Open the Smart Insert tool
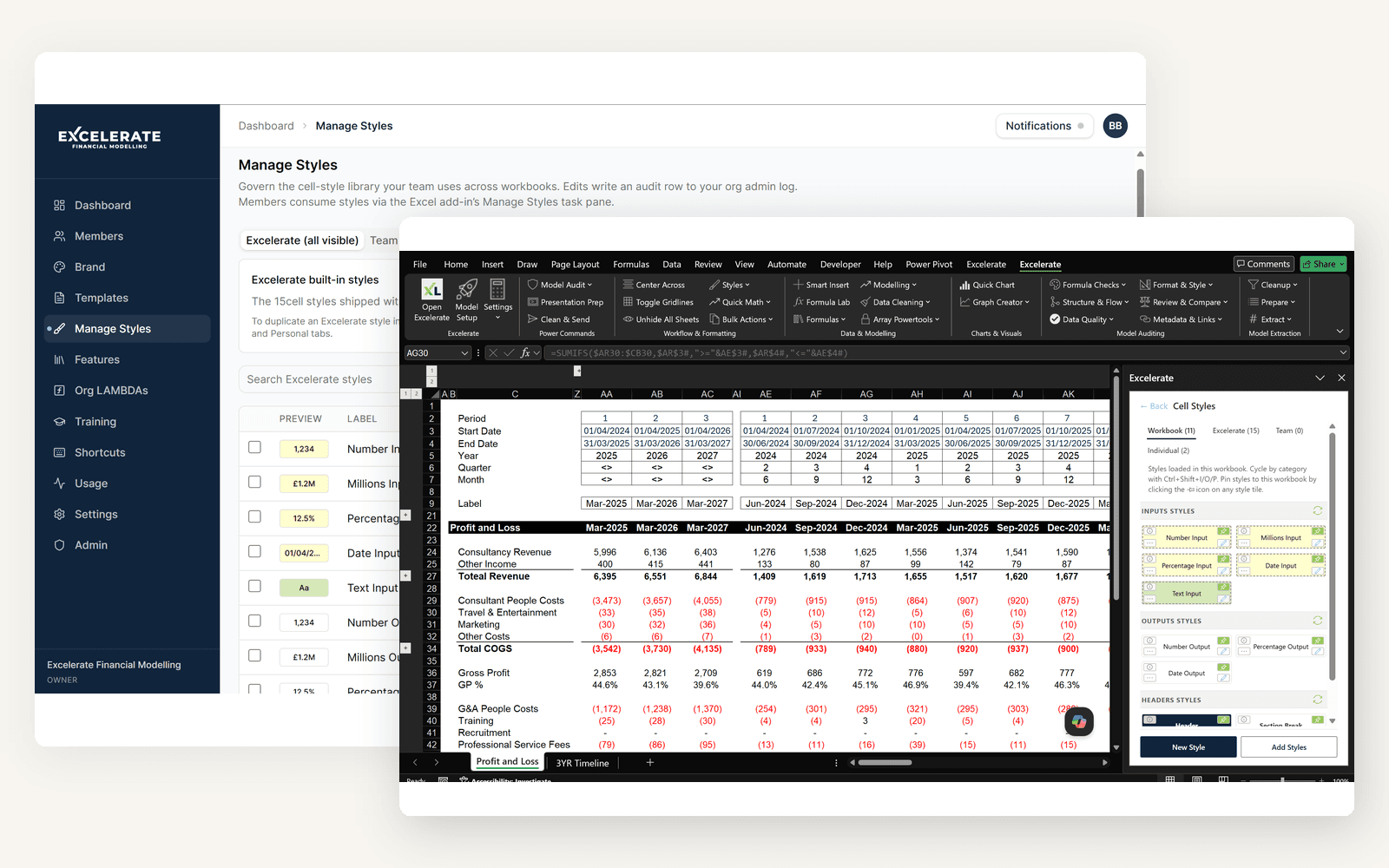This screenshot has width=1389, height=868. (821, 285)
